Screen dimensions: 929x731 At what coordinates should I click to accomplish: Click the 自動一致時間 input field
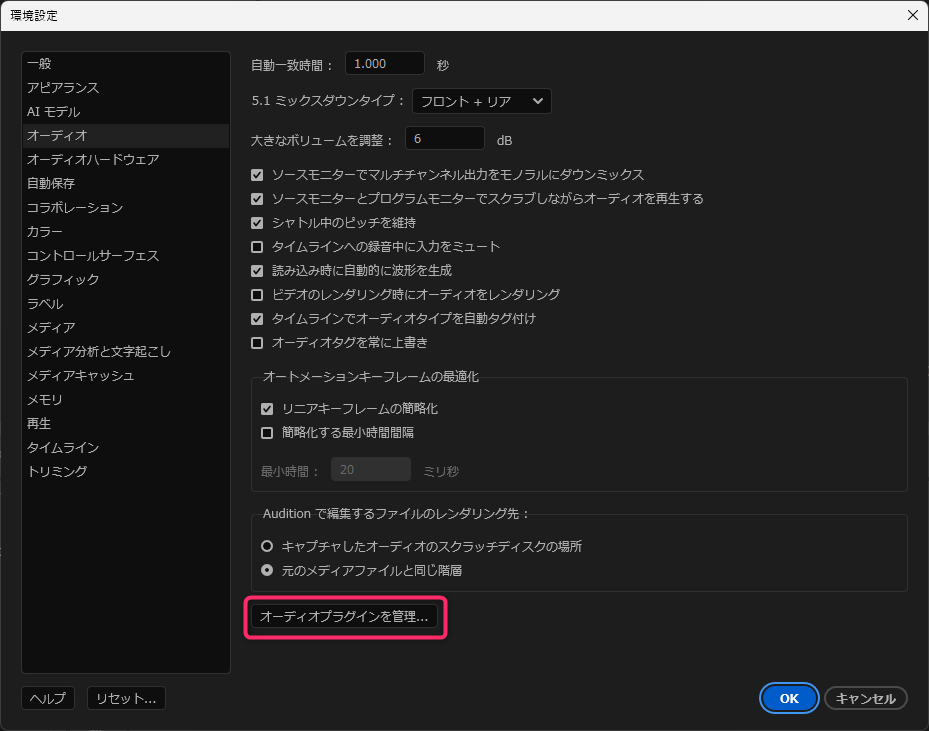(384, 64)
